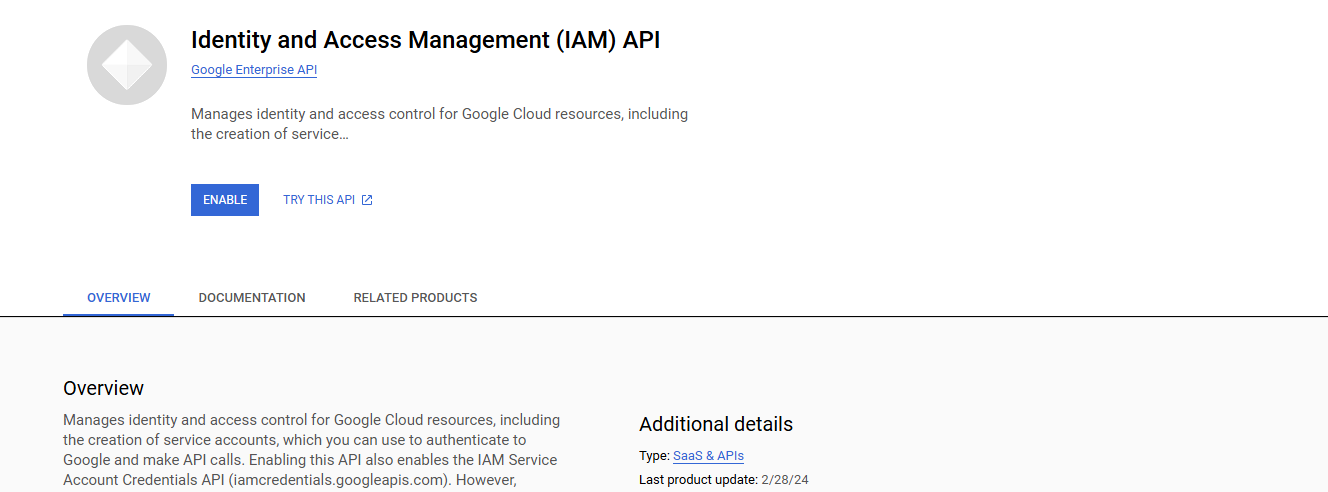
Task: Open the TRY THIS API link
Action: [x=319, y=200]
